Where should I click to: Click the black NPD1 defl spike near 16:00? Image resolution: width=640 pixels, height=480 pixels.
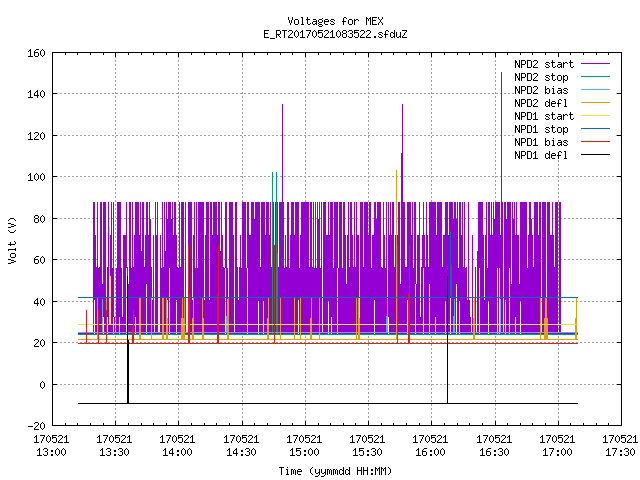pos(447,340)
